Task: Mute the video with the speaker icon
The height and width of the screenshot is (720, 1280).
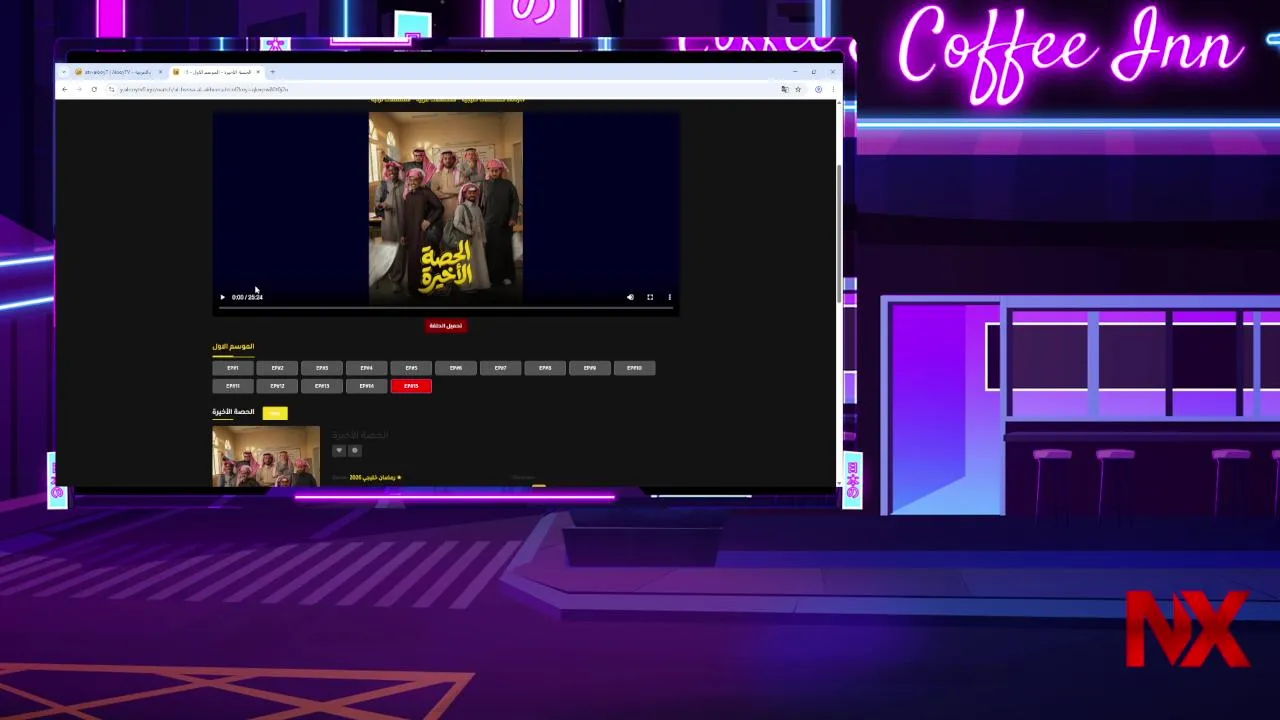Action: pyautogui.click(x=630, y=297)
